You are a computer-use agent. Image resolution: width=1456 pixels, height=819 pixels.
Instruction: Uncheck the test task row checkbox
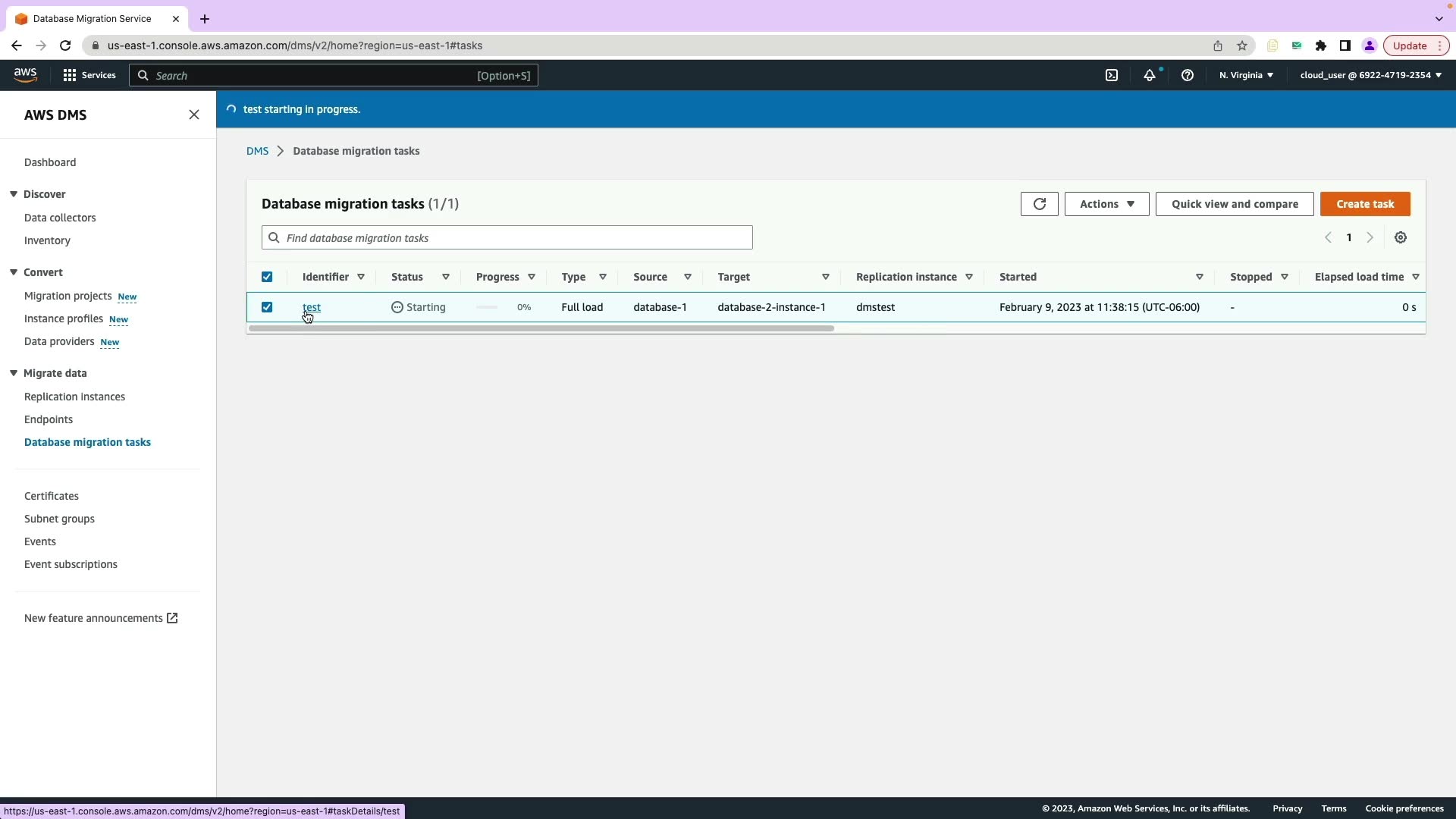coord(267,308)
